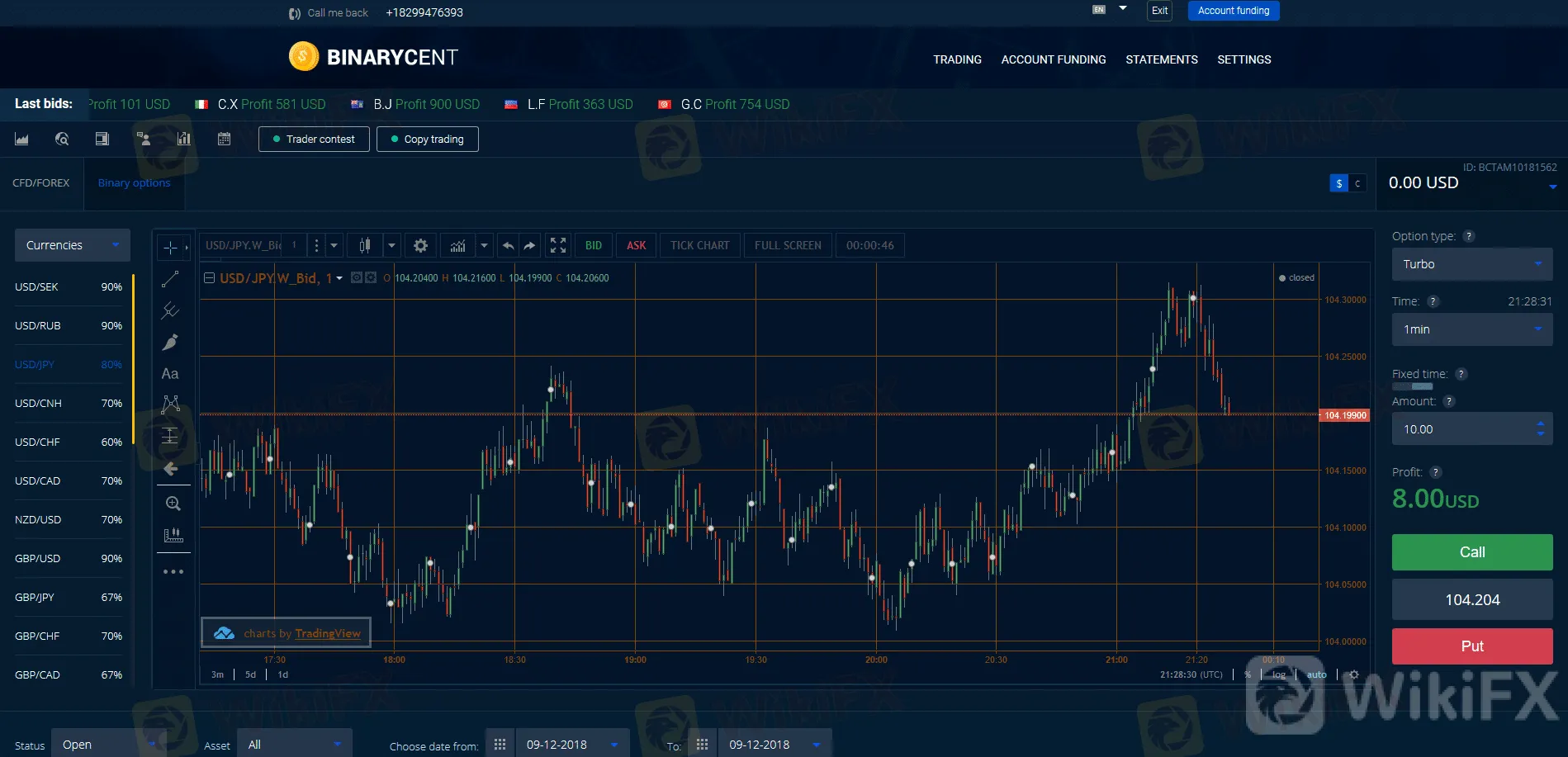Select USD/SEK in currency list
The height and width of the screenshot is (757, 1568).
[69, 286]
